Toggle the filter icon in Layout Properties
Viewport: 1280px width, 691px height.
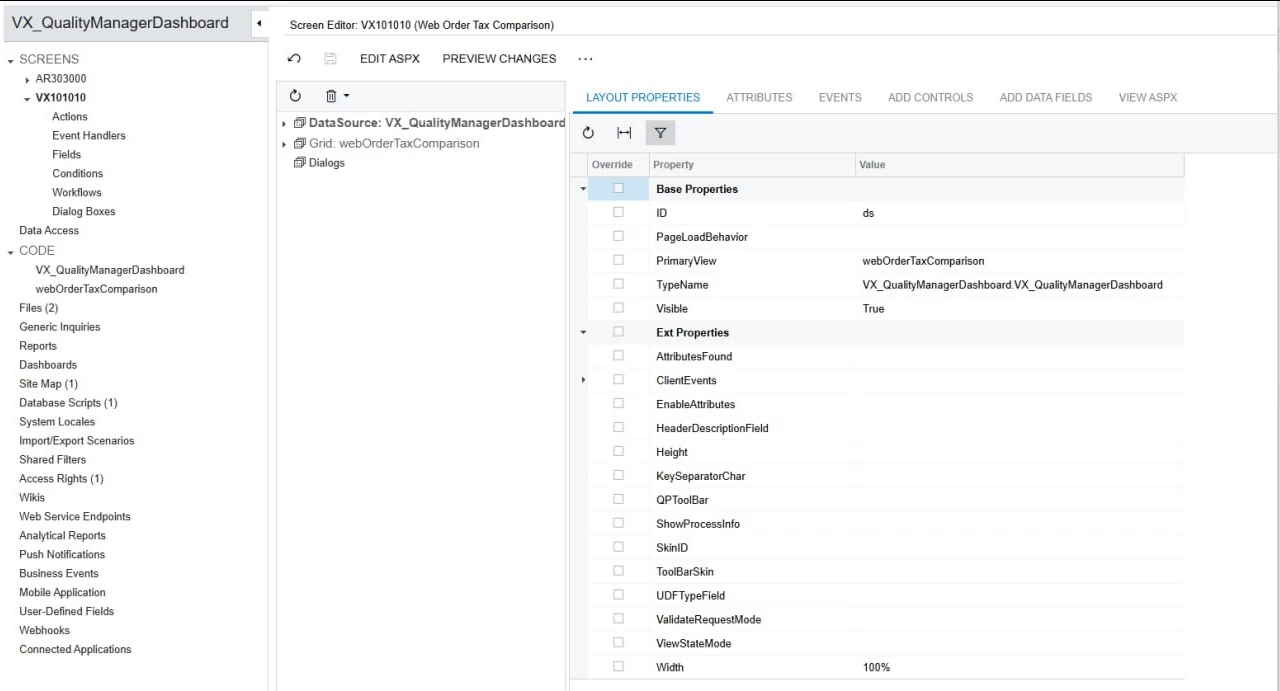(660, 132)
